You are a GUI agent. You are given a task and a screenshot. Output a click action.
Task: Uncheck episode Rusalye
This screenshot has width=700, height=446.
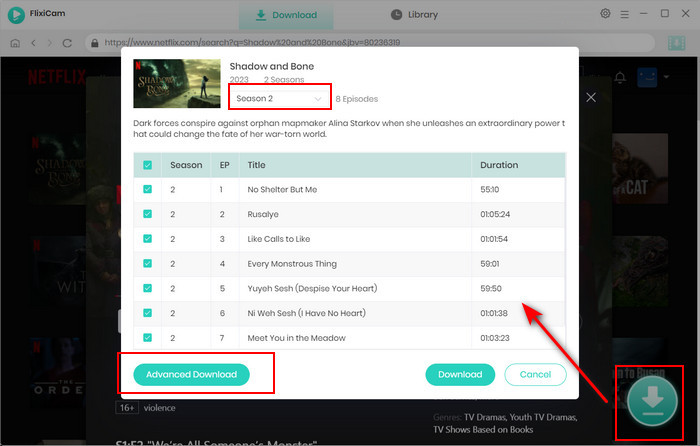tap(147, 214)
